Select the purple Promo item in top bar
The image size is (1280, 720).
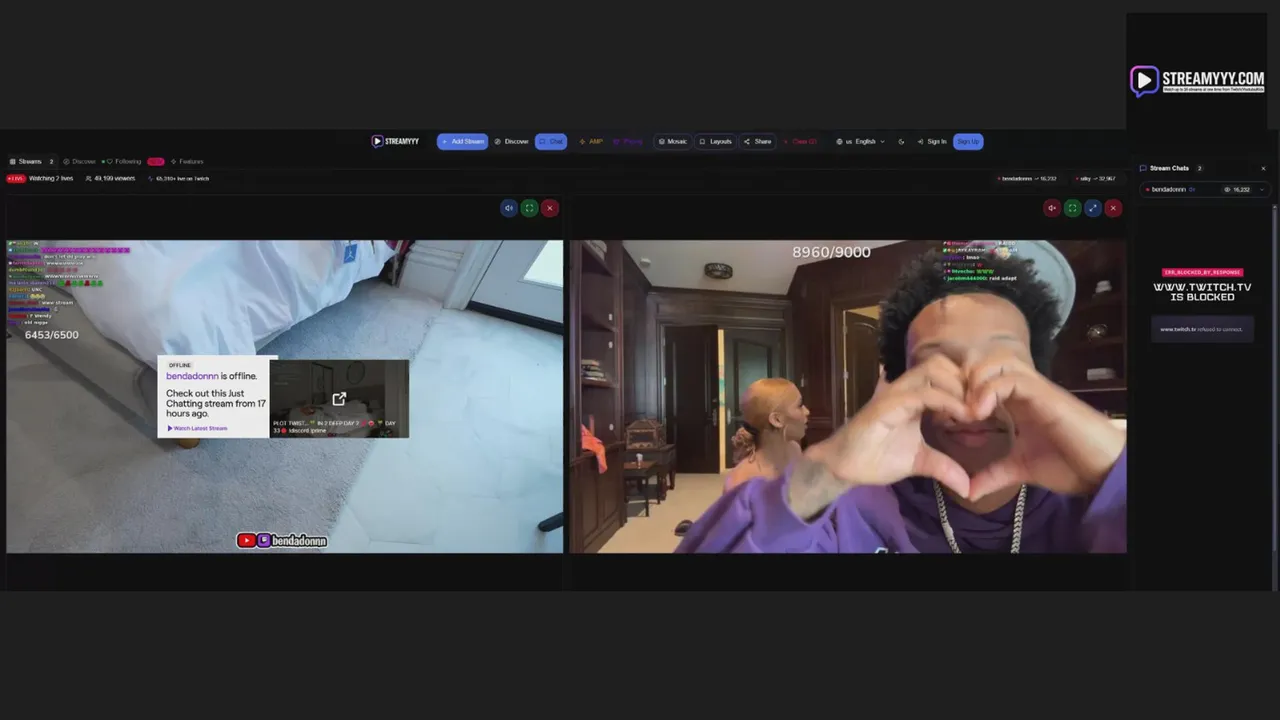(x=628, y=141)
